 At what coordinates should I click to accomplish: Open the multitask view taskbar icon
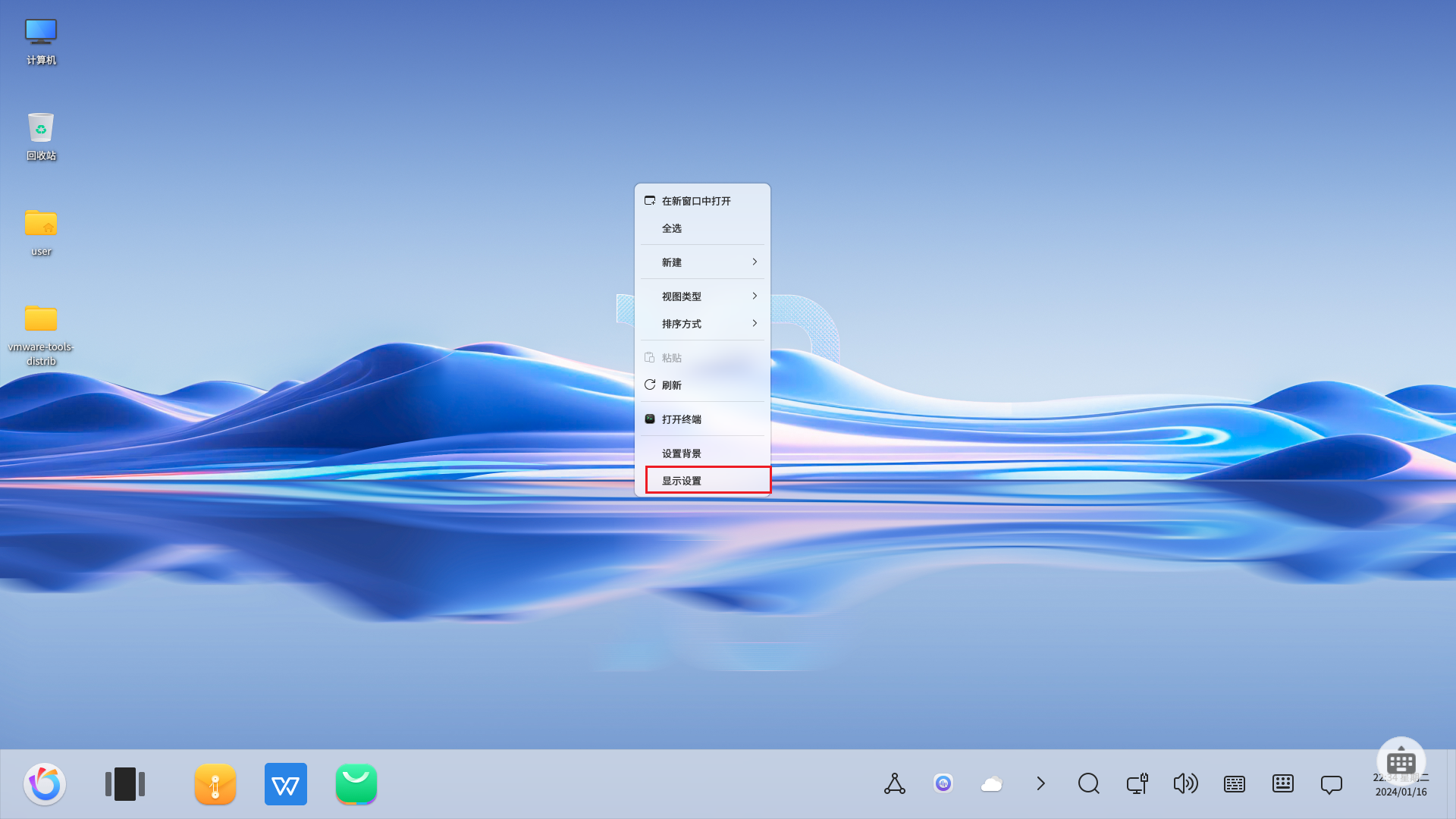coord(125,784)
